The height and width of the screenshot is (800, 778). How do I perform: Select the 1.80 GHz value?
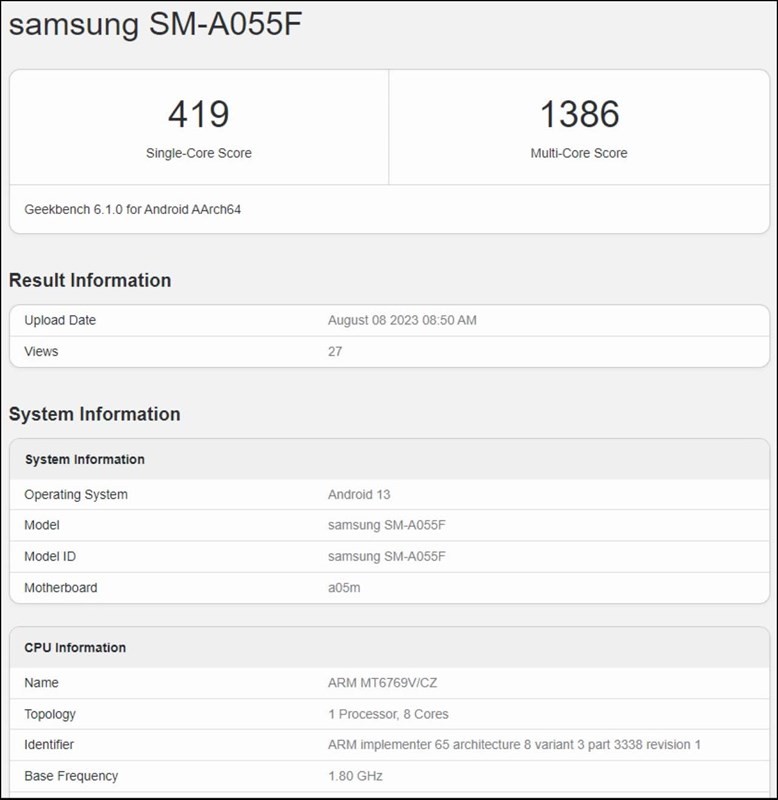tap(355, 776)
